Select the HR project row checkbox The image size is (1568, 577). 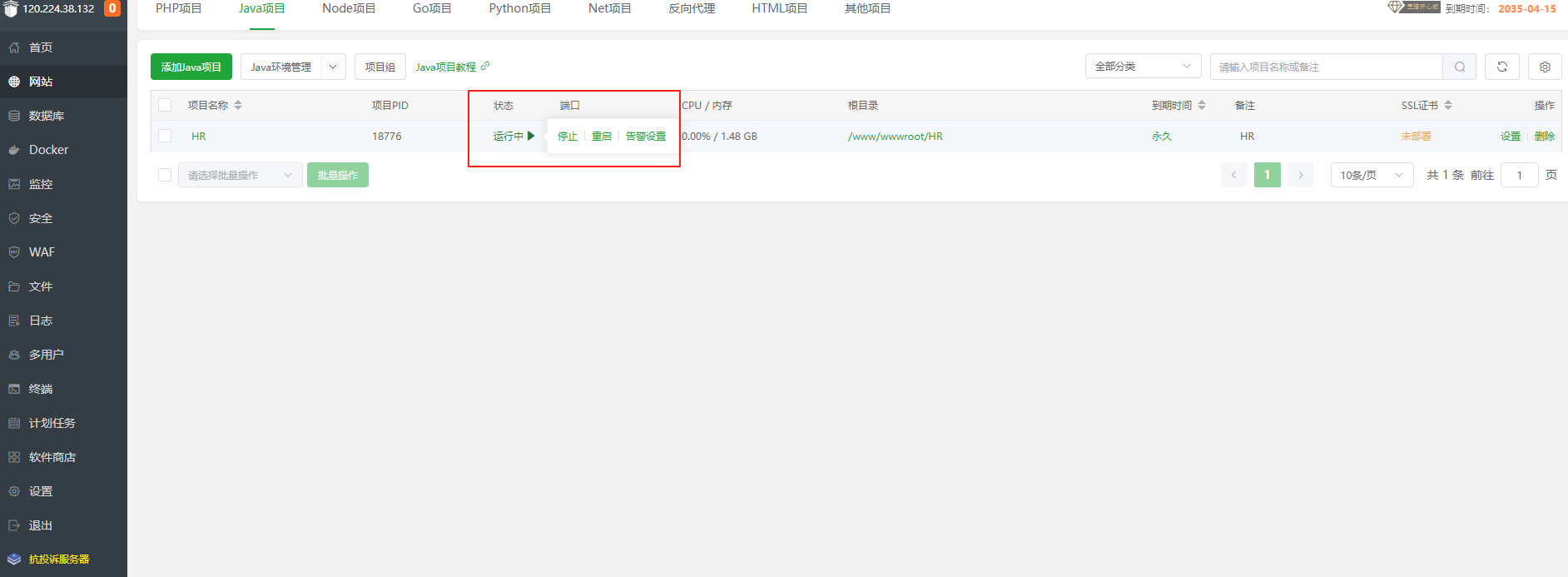tap(165, 136)
